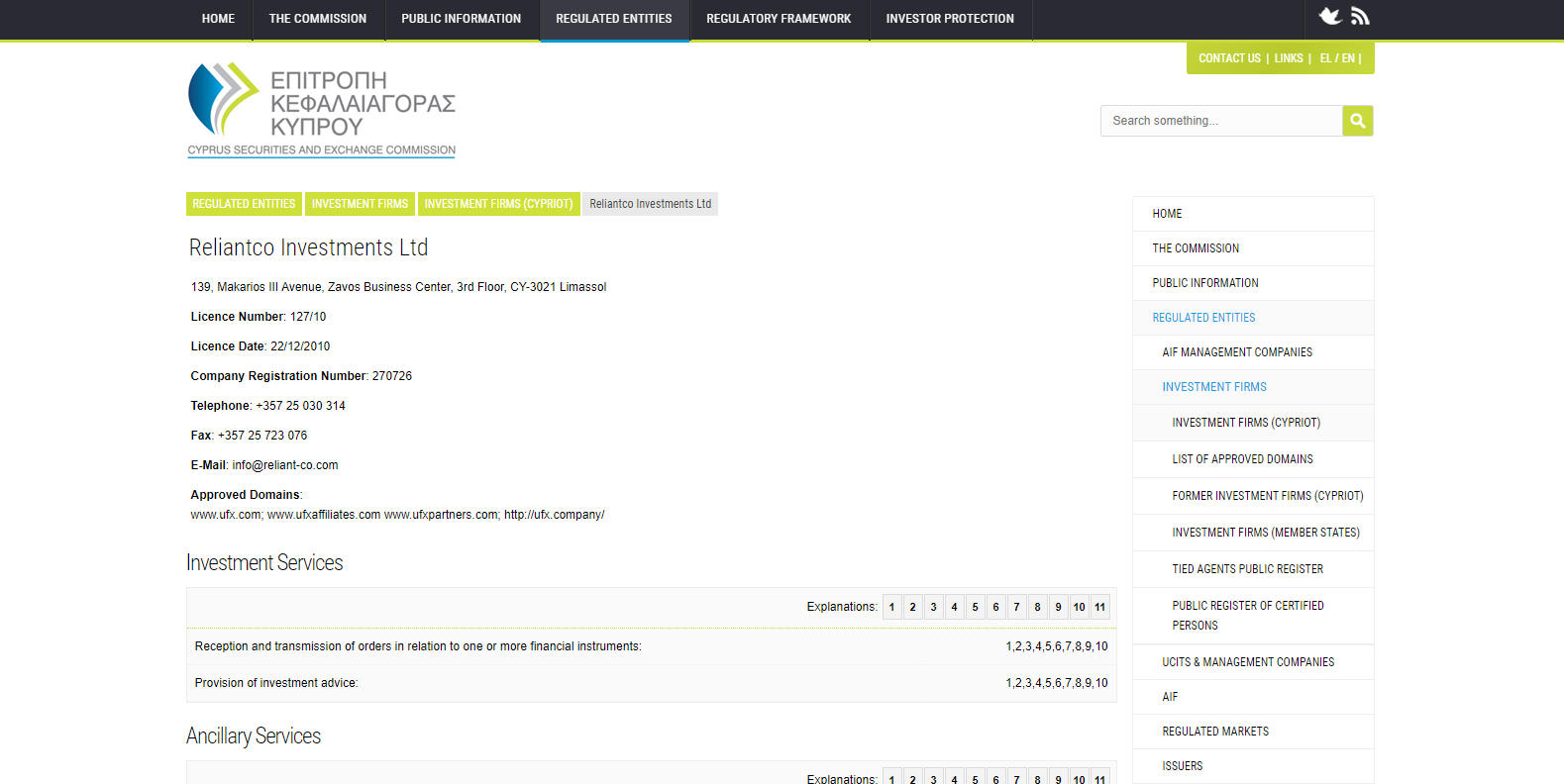Click the Licence Date 22/12/2010 text
This screenshot has height=784, width=1564.
261,346
